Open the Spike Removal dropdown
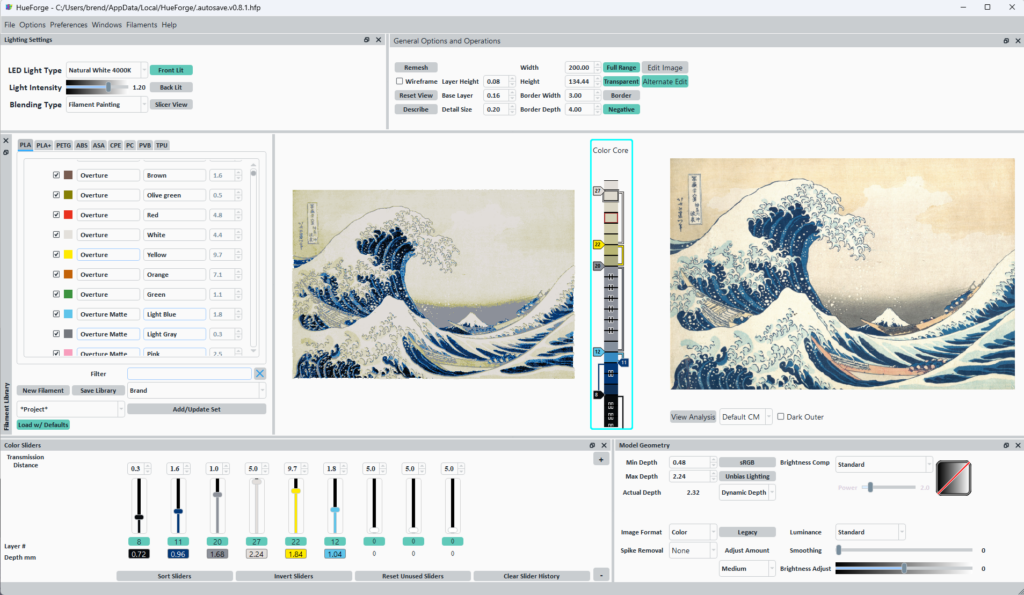 (693, 551)
